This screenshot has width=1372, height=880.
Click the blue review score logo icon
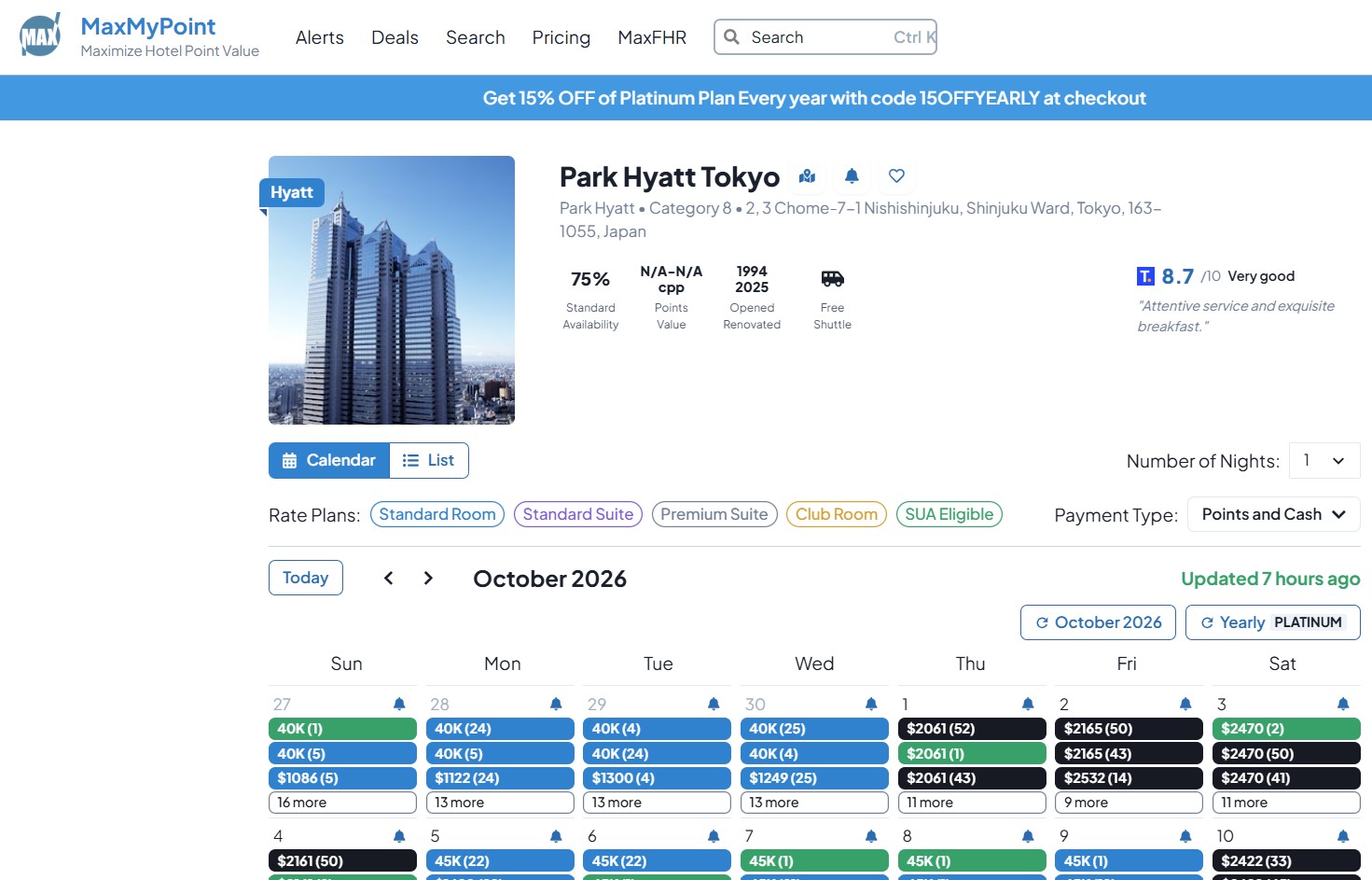(1145, 276)
